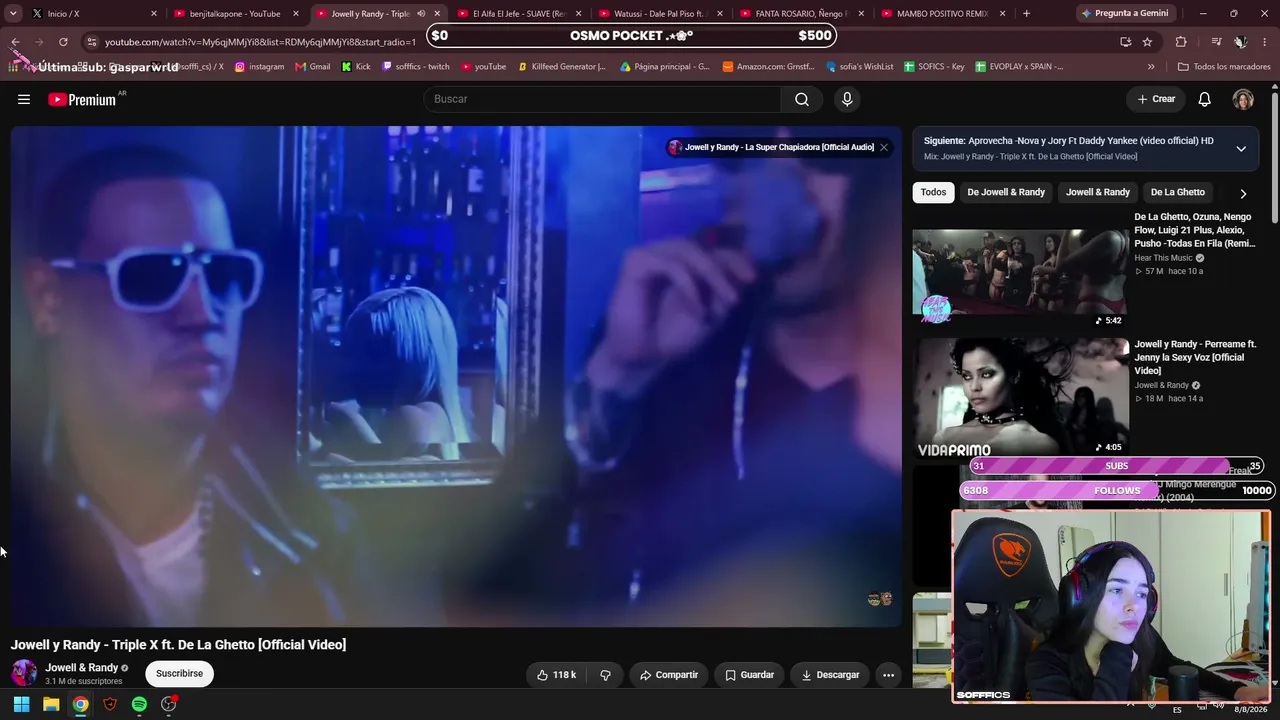1280x720 pixels.
Task: Click the YouTube search magnifier button
Action: pyautogui.click(x=802, y=99)
